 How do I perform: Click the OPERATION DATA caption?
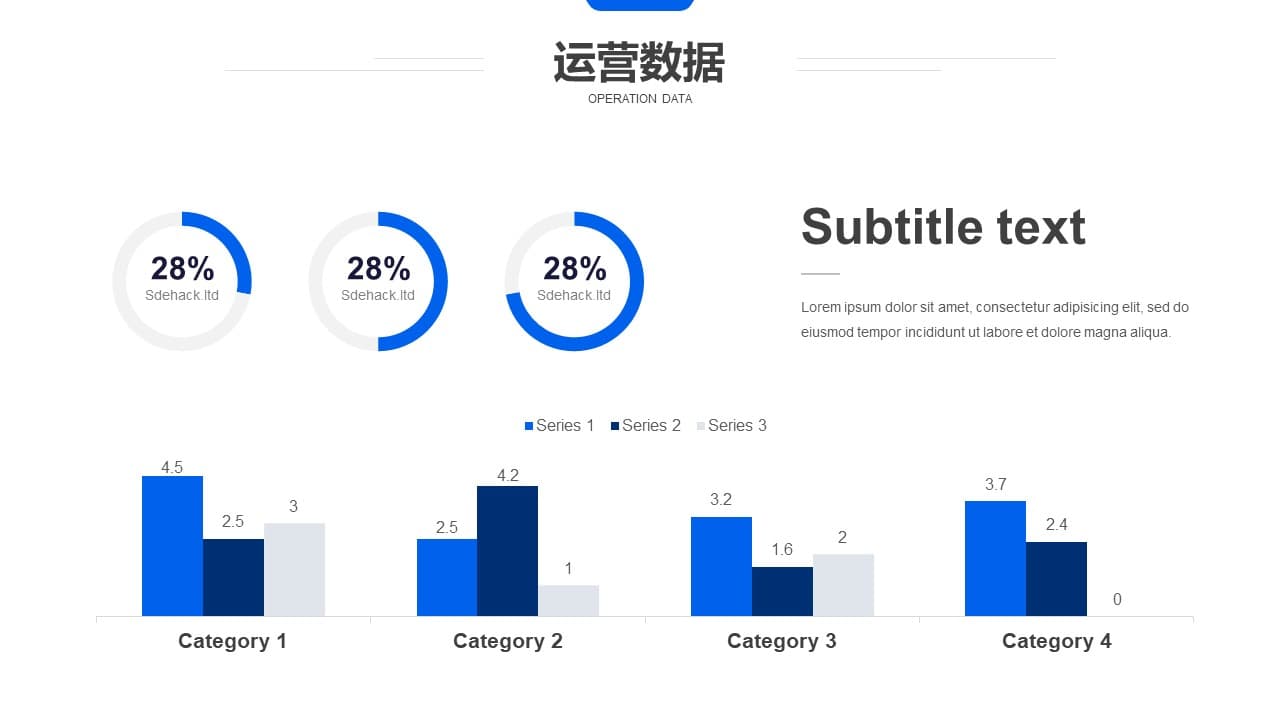click(x=640, y=99)
